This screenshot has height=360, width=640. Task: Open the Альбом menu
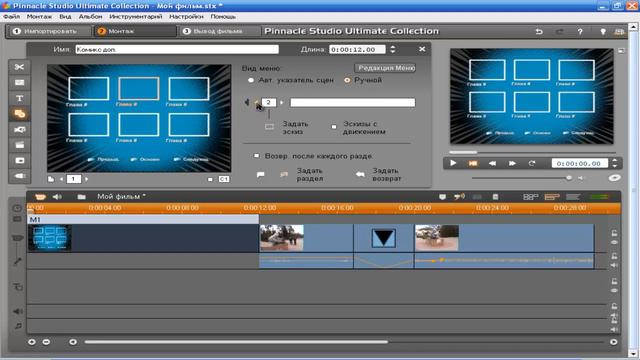[91, 17]
